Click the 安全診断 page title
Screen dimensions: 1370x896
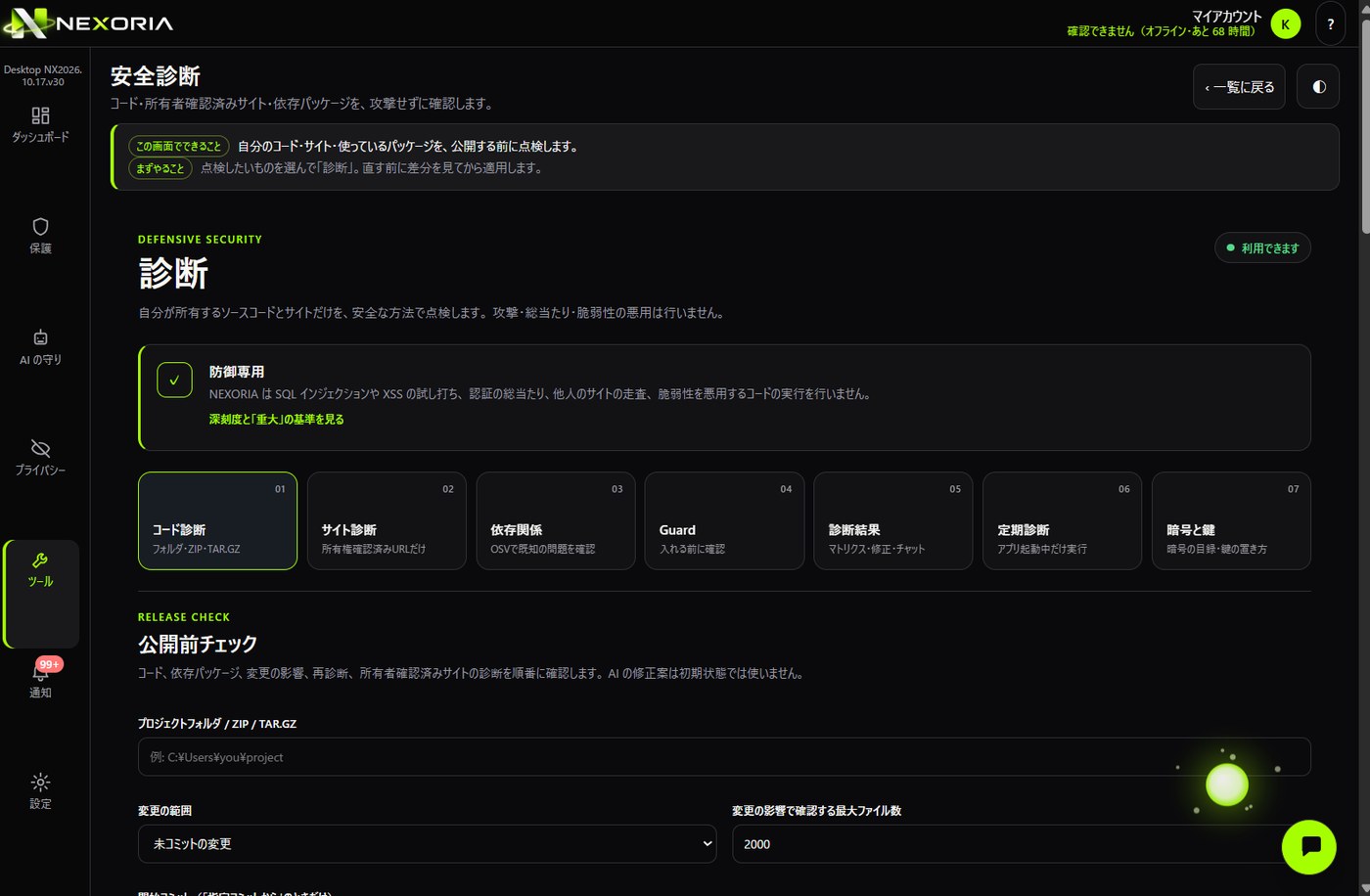coord(156,75)
